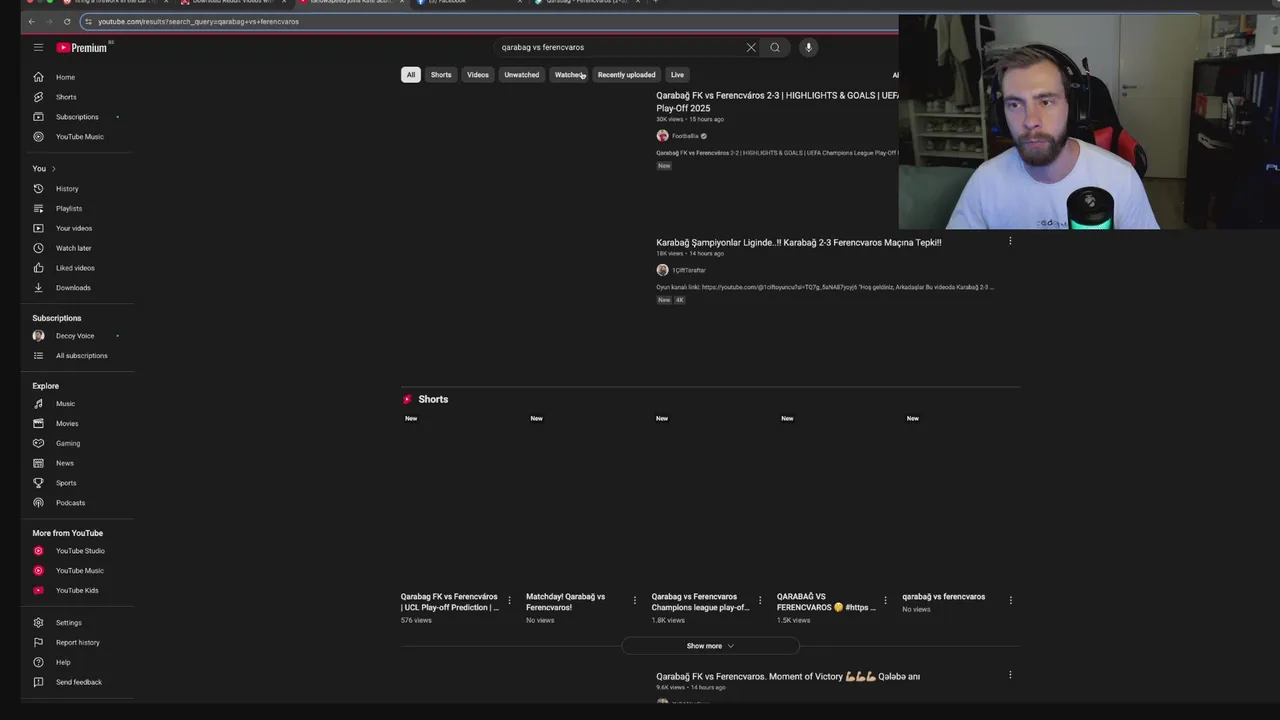Open YouTube Music in sidebar top section
The image size is (1280, 720).
coord(77,137)
